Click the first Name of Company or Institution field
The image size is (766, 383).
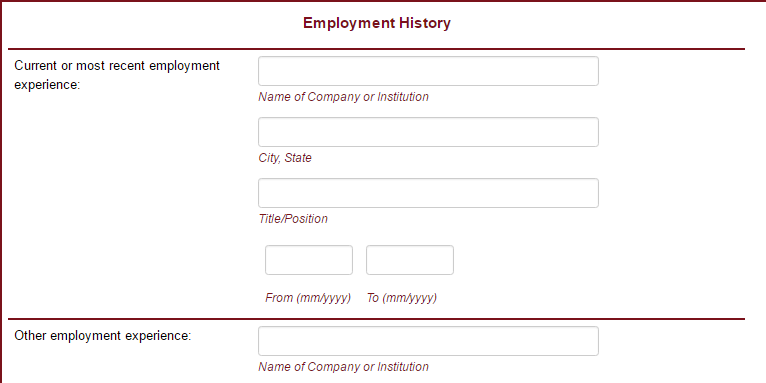(x=428, y=71)
